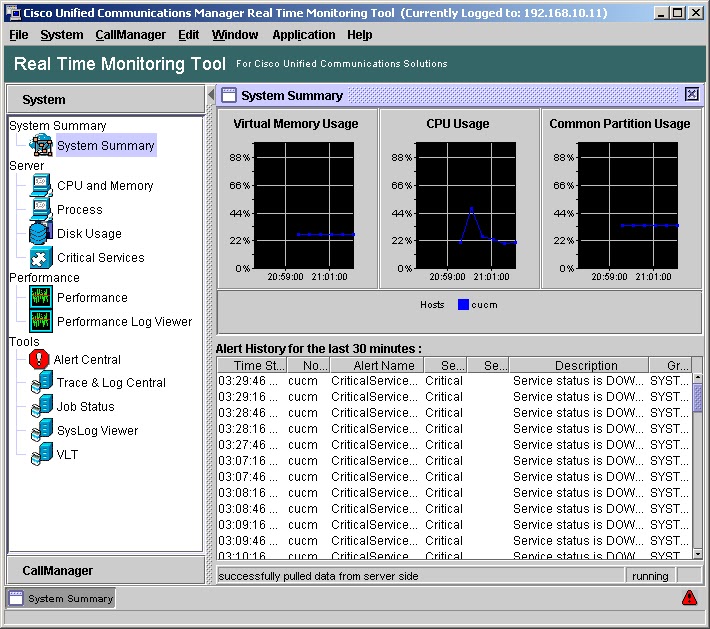Image resolution: width=710 pixels, height=629 pixels.
Task: Sort by the Alert Name column header
Action: click(377, 365)
